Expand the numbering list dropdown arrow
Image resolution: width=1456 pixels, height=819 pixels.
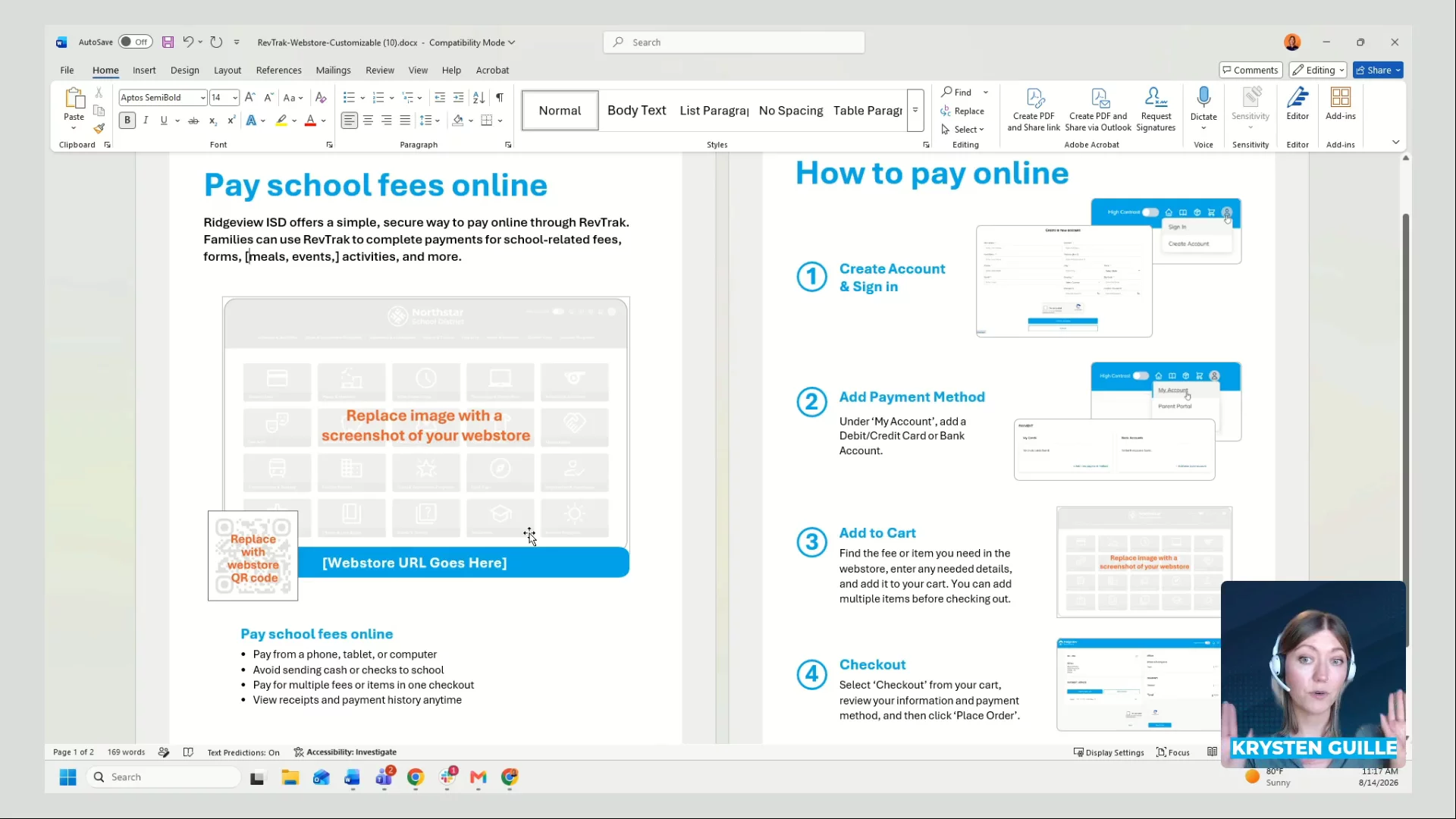(391, 98)
